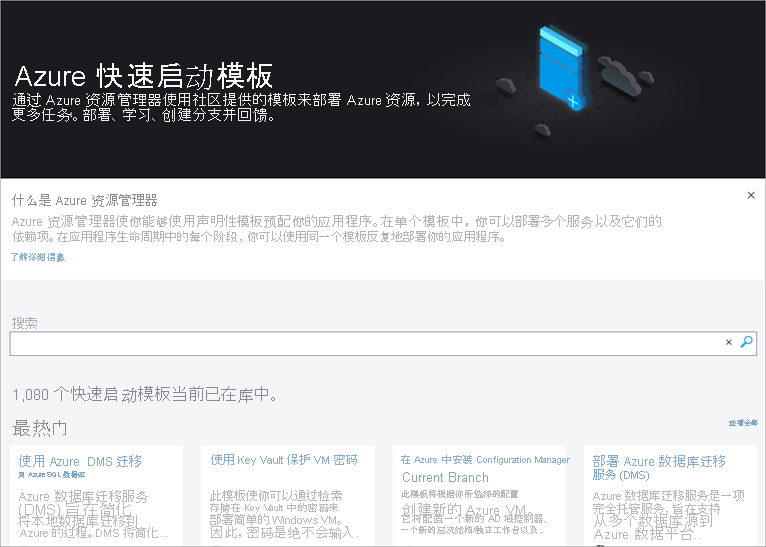Open the 使用 Key Vault 保护 VM 密码 template

[284, 460]
